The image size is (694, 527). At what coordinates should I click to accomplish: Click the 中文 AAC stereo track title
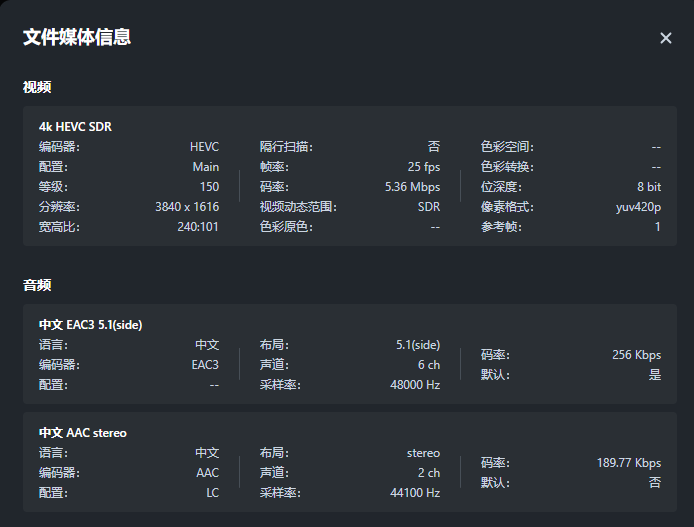click(82, 433)
